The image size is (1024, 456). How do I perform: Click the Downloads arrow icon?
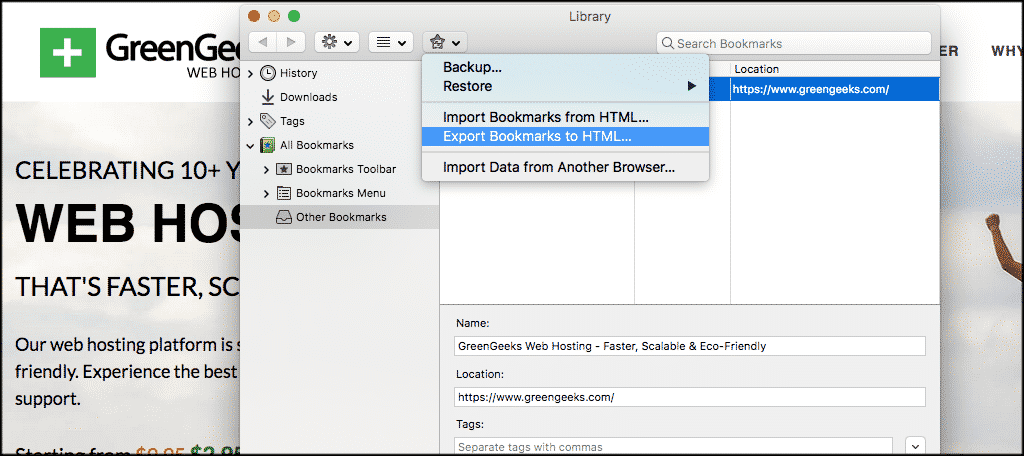tap(268, 97)
